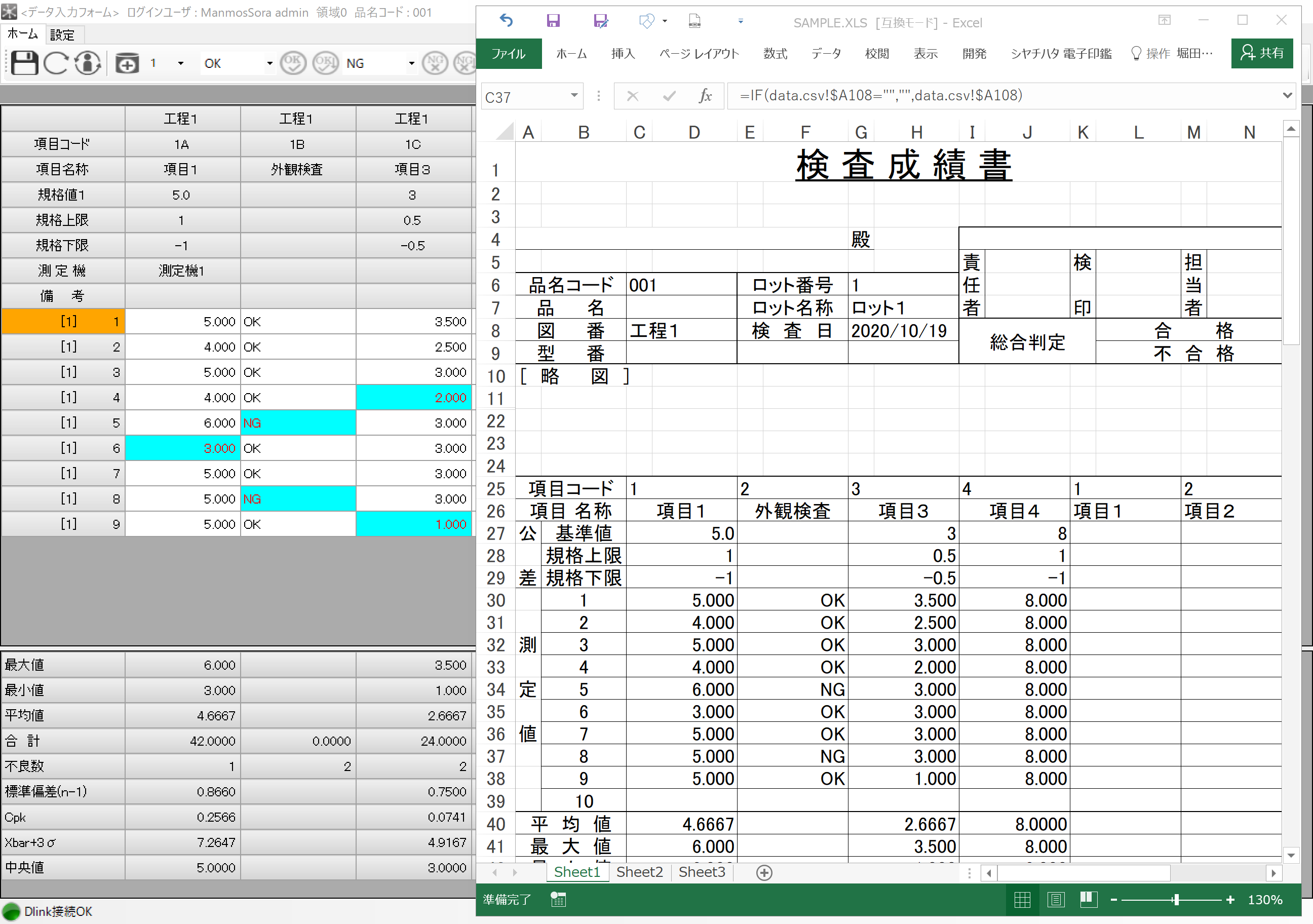Click the NG stamp judgment icon
The image size is (1313, 924).
(435, 63)
